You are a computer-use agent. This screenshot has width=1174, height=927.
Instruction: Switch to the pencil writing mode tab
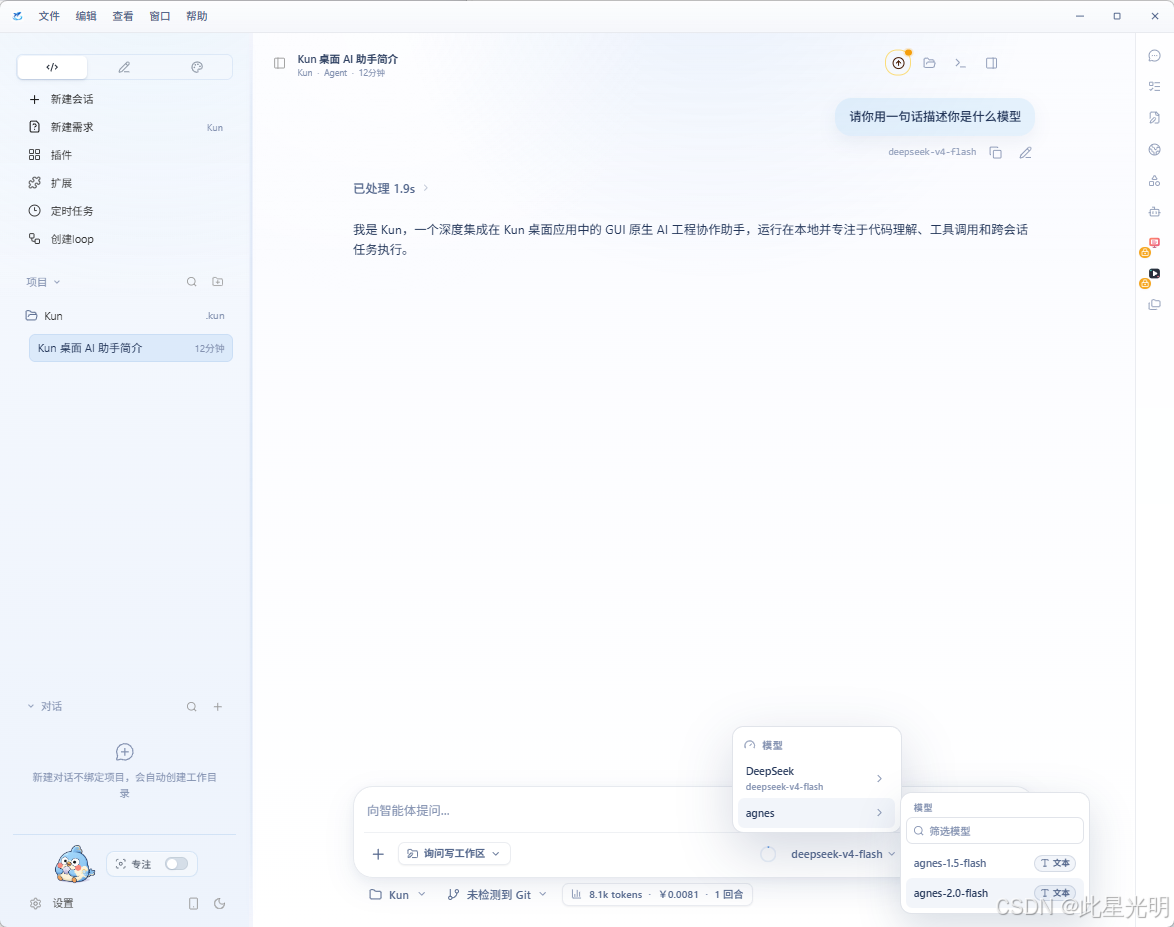point(124,67)
